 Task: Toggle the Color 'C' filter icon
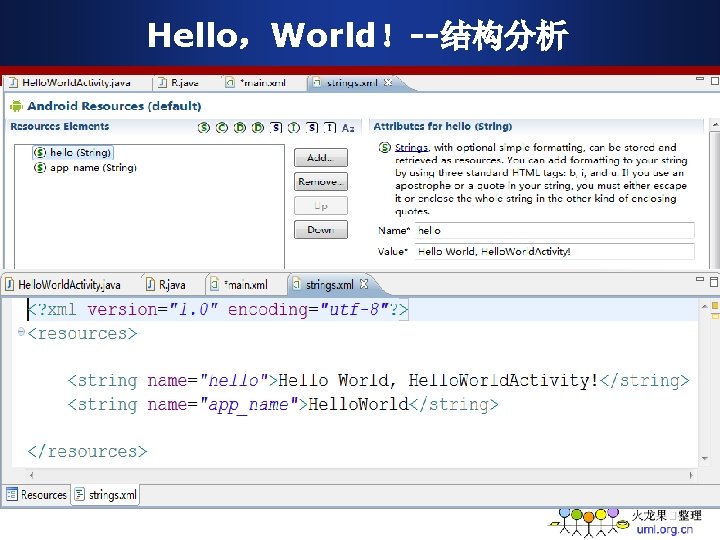(222, 128)
